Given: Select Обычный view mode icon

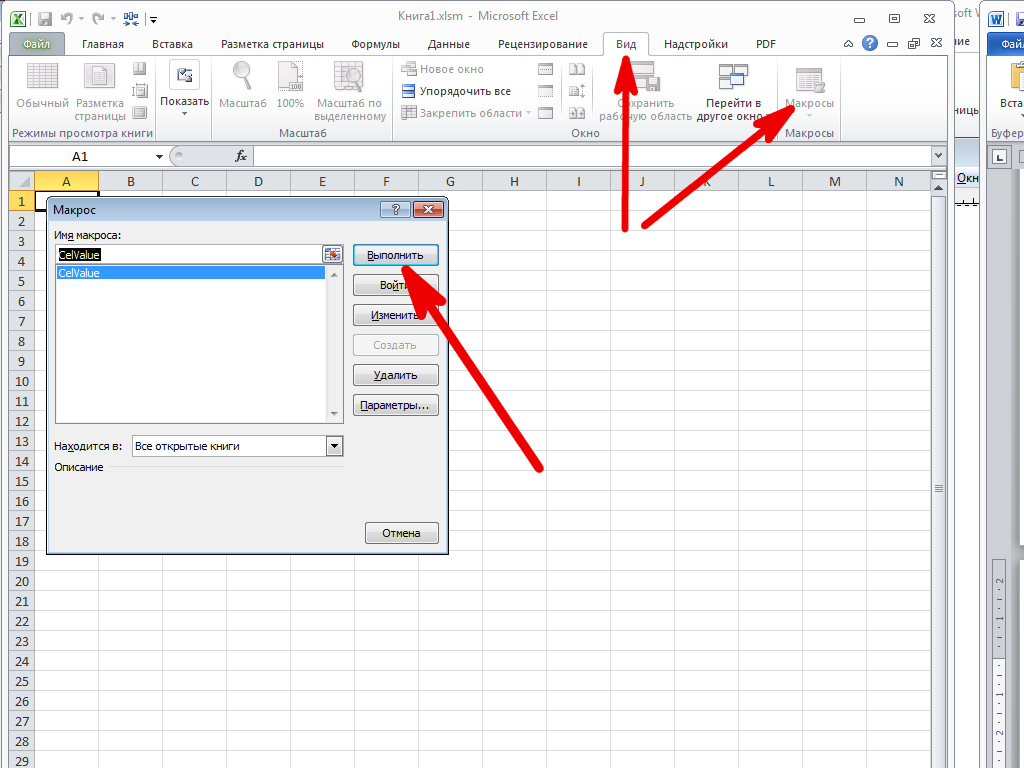Looking at the screenshot, I should (x=42, y=76).
